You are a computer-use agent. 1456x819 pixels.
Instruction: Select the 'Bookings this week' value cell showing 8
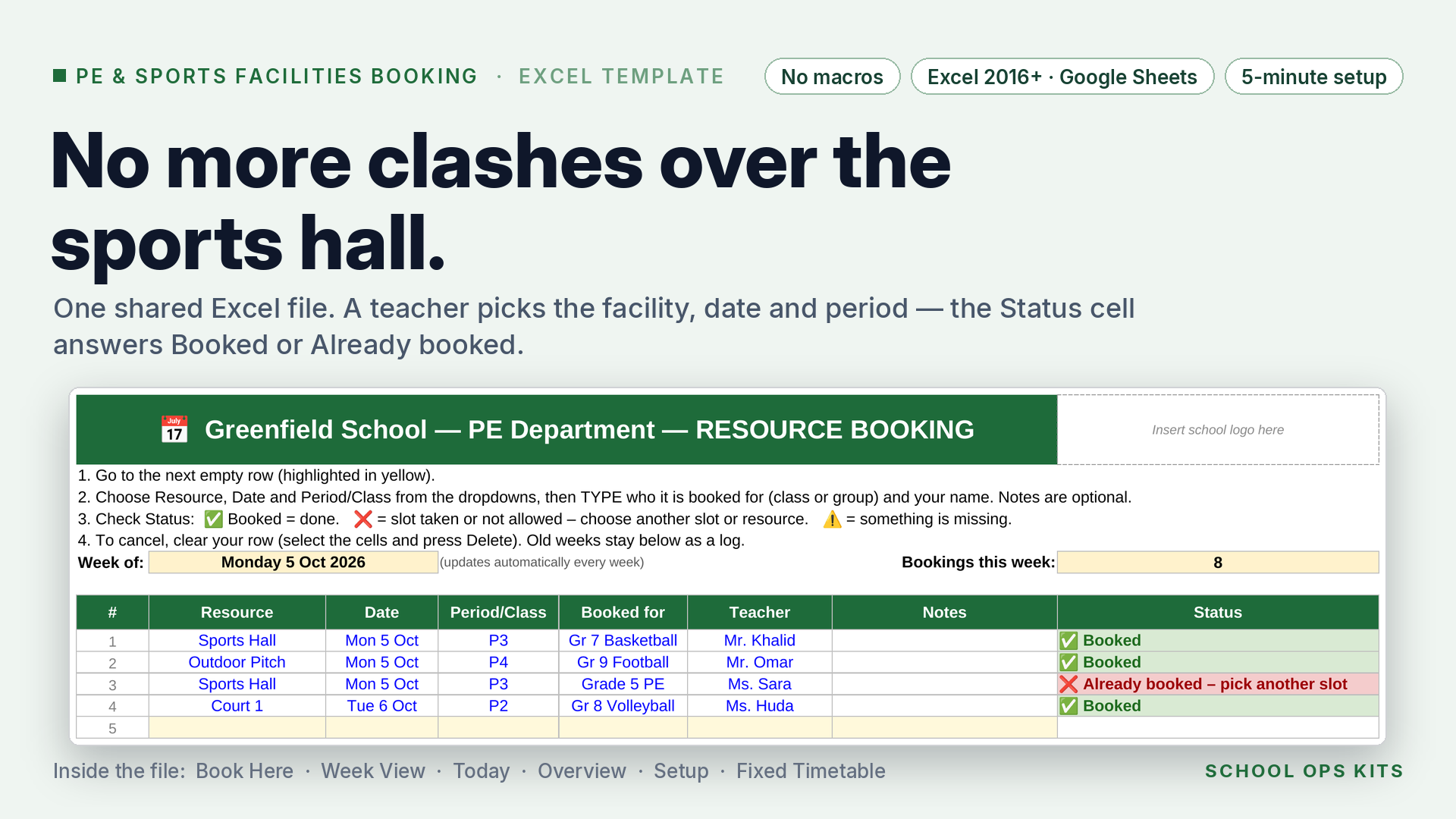pyautogui.click(x=1218, y=562)
